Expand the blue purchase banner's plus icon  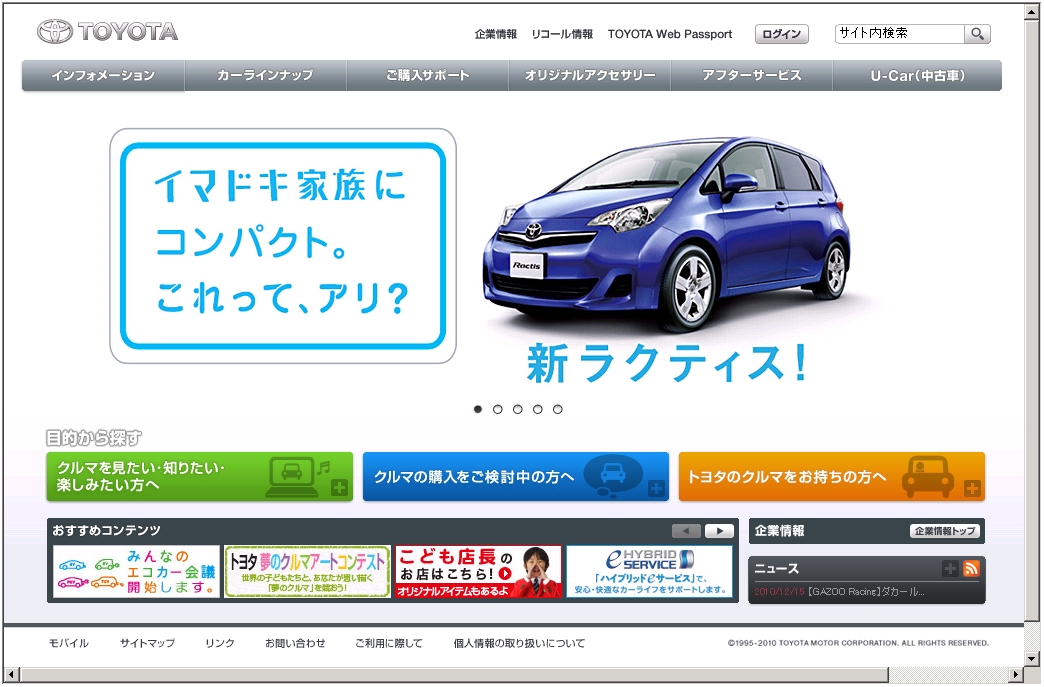656,489
